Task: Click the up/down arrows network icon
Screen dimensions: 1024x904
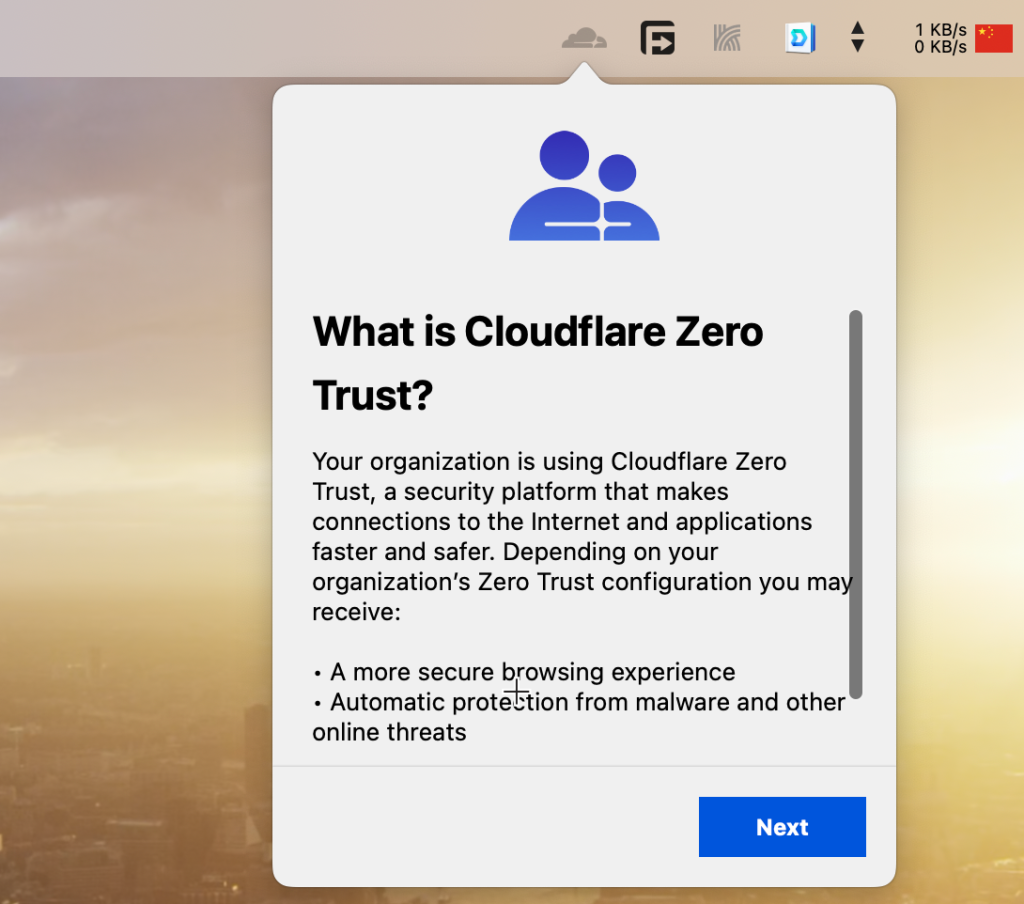Action: 857,37
